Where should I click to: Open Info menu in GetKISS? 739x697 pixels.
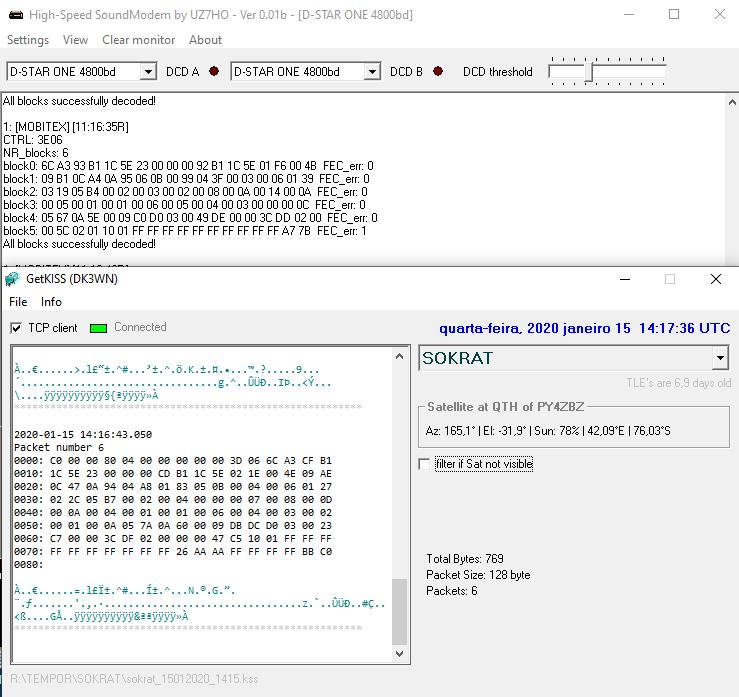coord(51,302)
